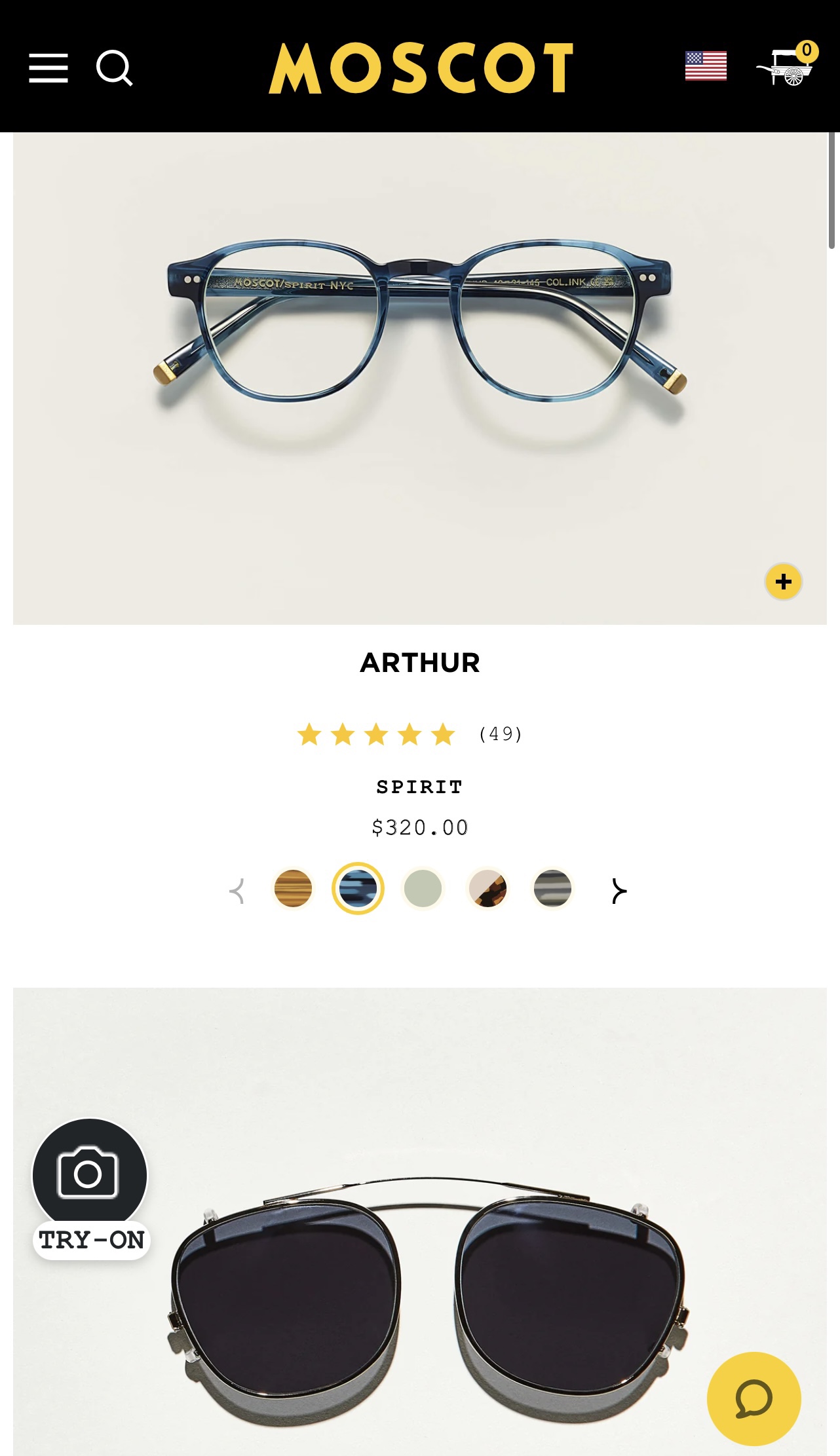Select the grey striped color swatch
Image resolution: width=840 pixels, height=1456 pixels.
coord(552,889)
